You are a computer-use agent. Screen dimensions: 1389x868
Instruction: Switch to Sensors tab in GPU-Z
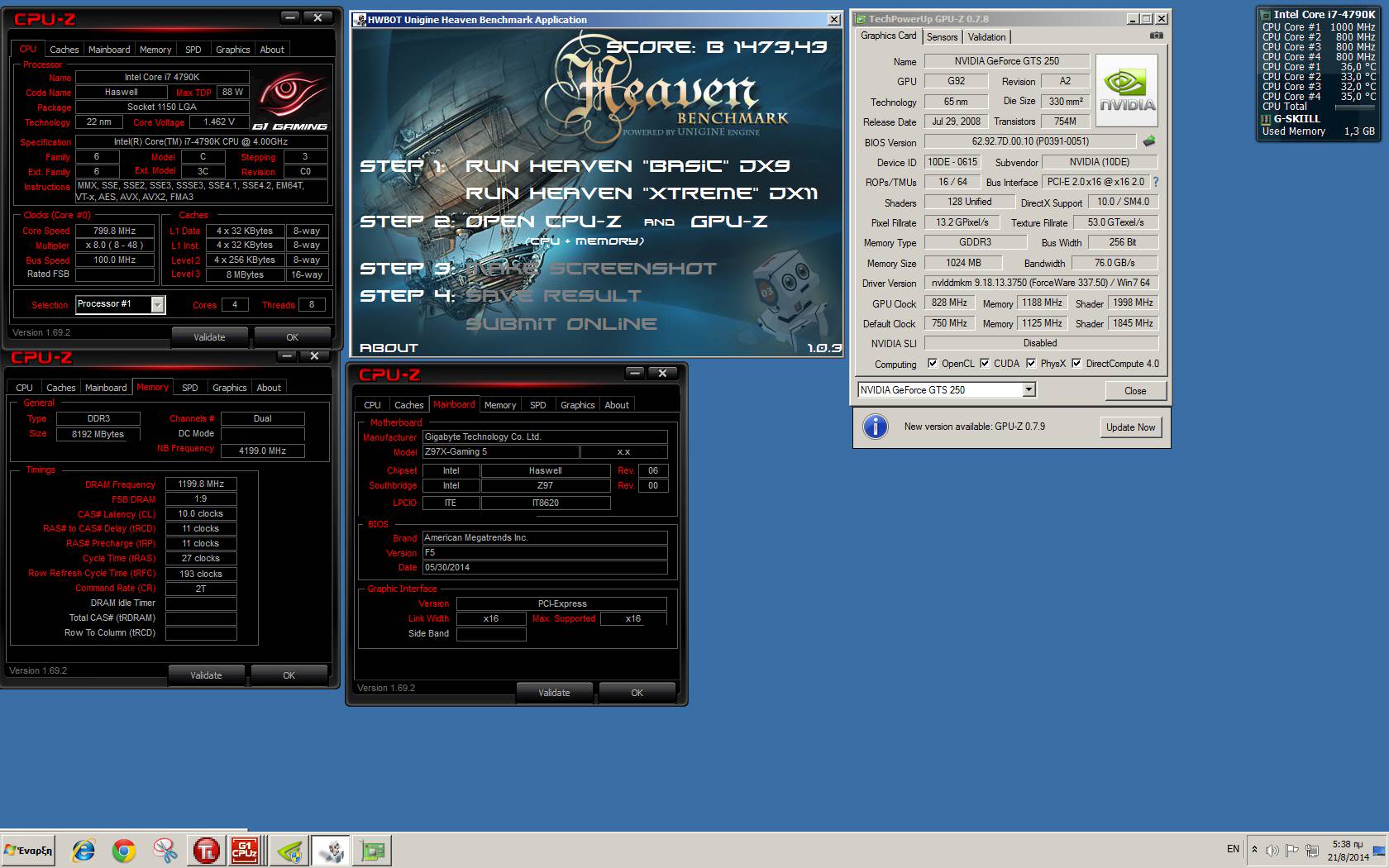coord(942,37)
